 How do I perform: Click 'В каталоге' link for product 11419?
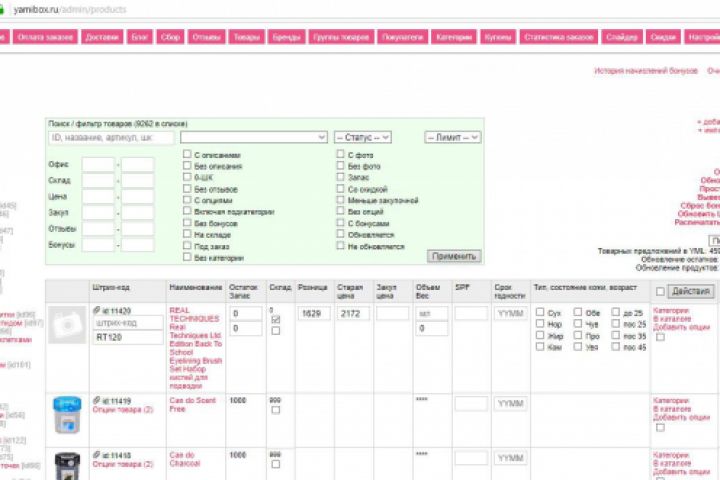[x=672, y=409]
